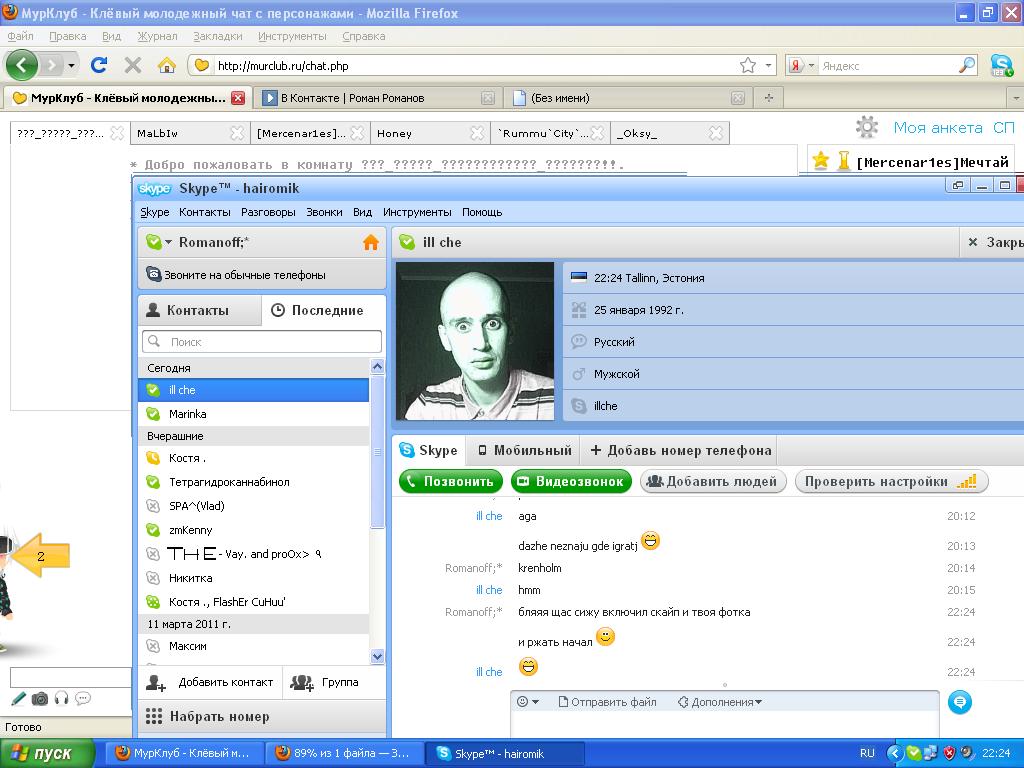Viewport: 1024px width, 768px height.
Task: Click Добавить людей button
Action: [x=713, y=481]
